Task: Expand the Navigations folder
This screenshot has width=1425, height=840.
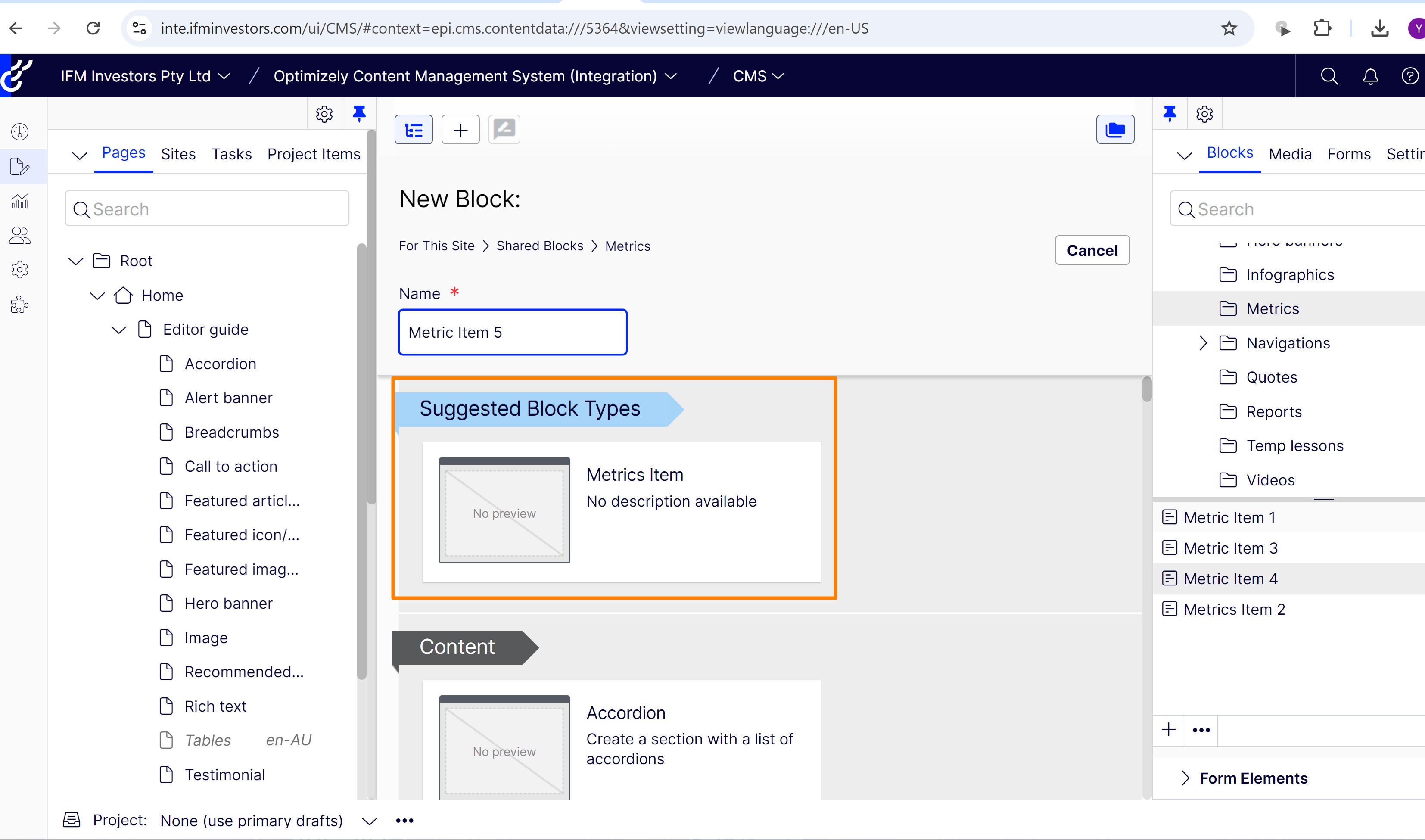Action: click(1203, 343)
